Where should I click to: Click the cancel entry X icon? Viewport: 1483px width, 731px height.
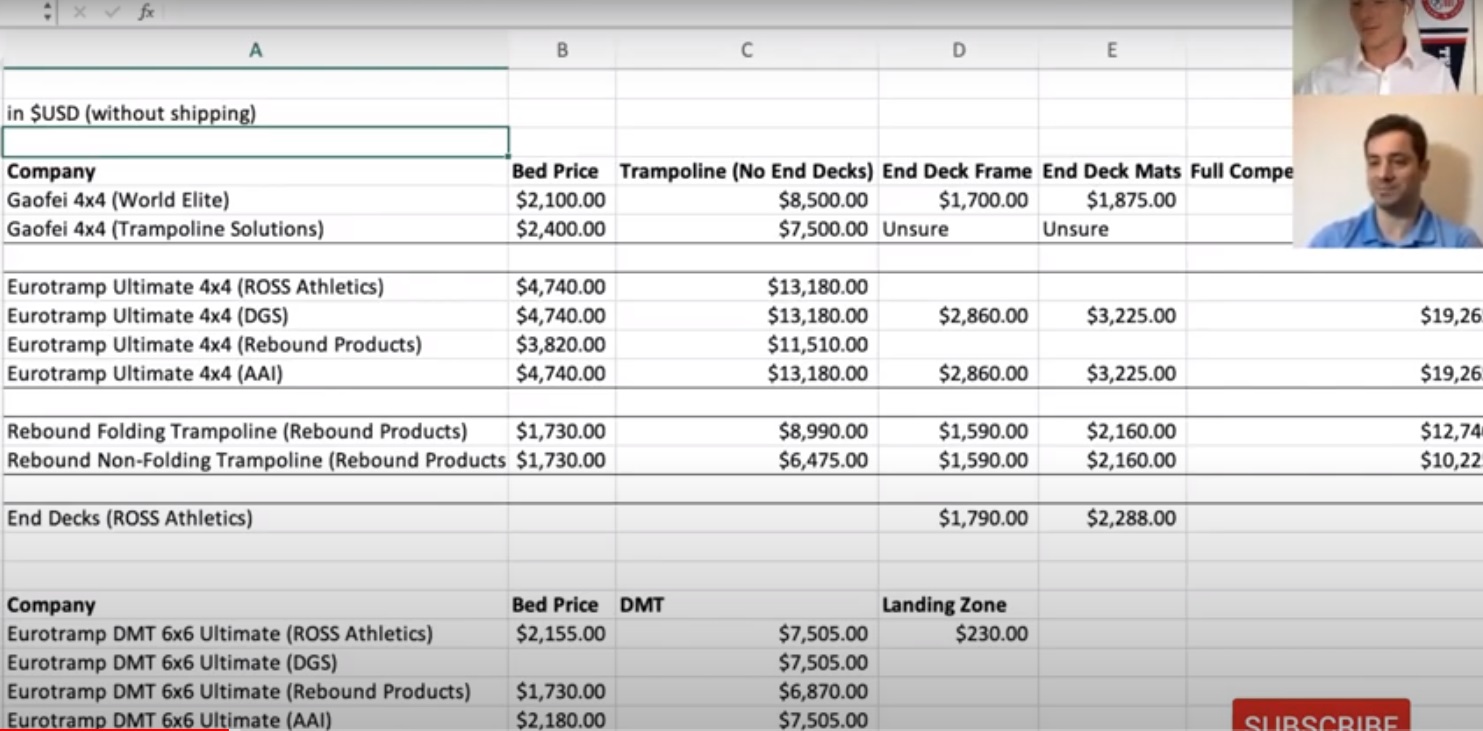point(80,12)
